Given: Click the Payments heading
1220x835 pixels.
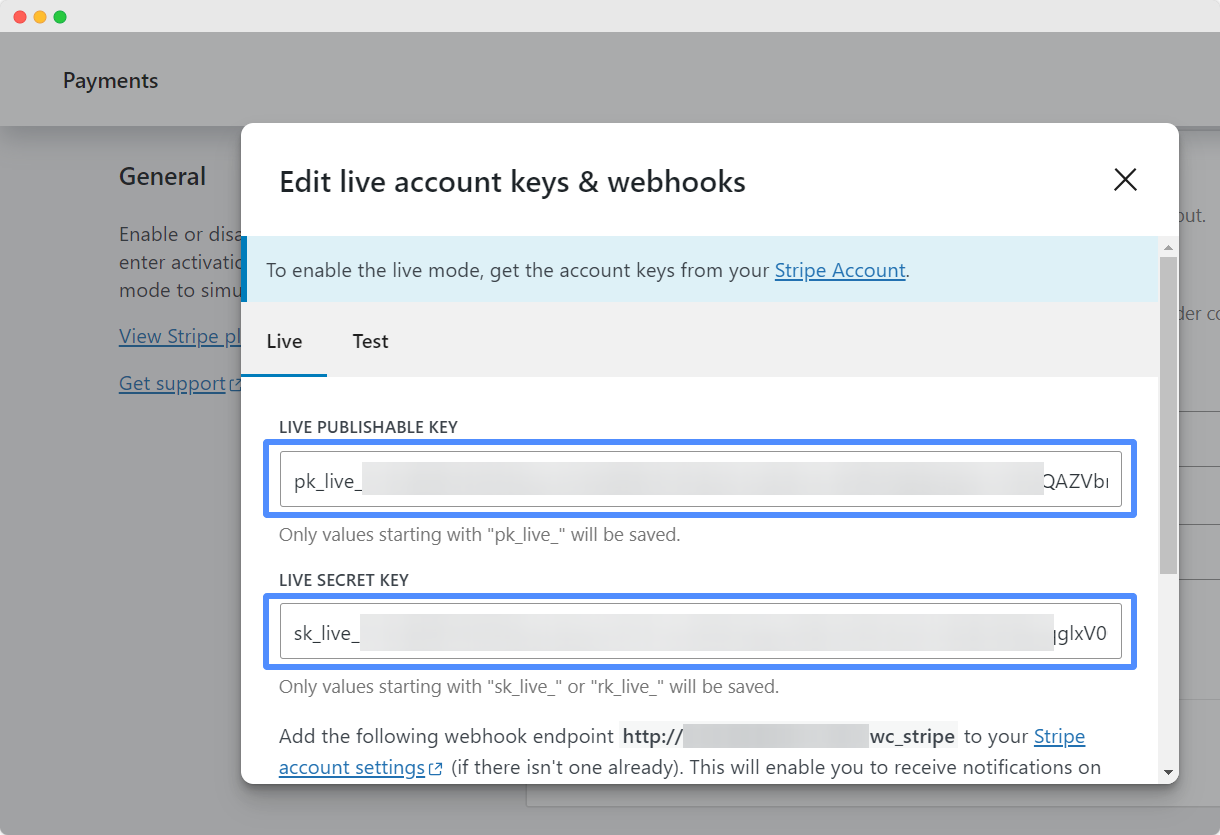Looking at the screenshot, I should coord(110,80).
